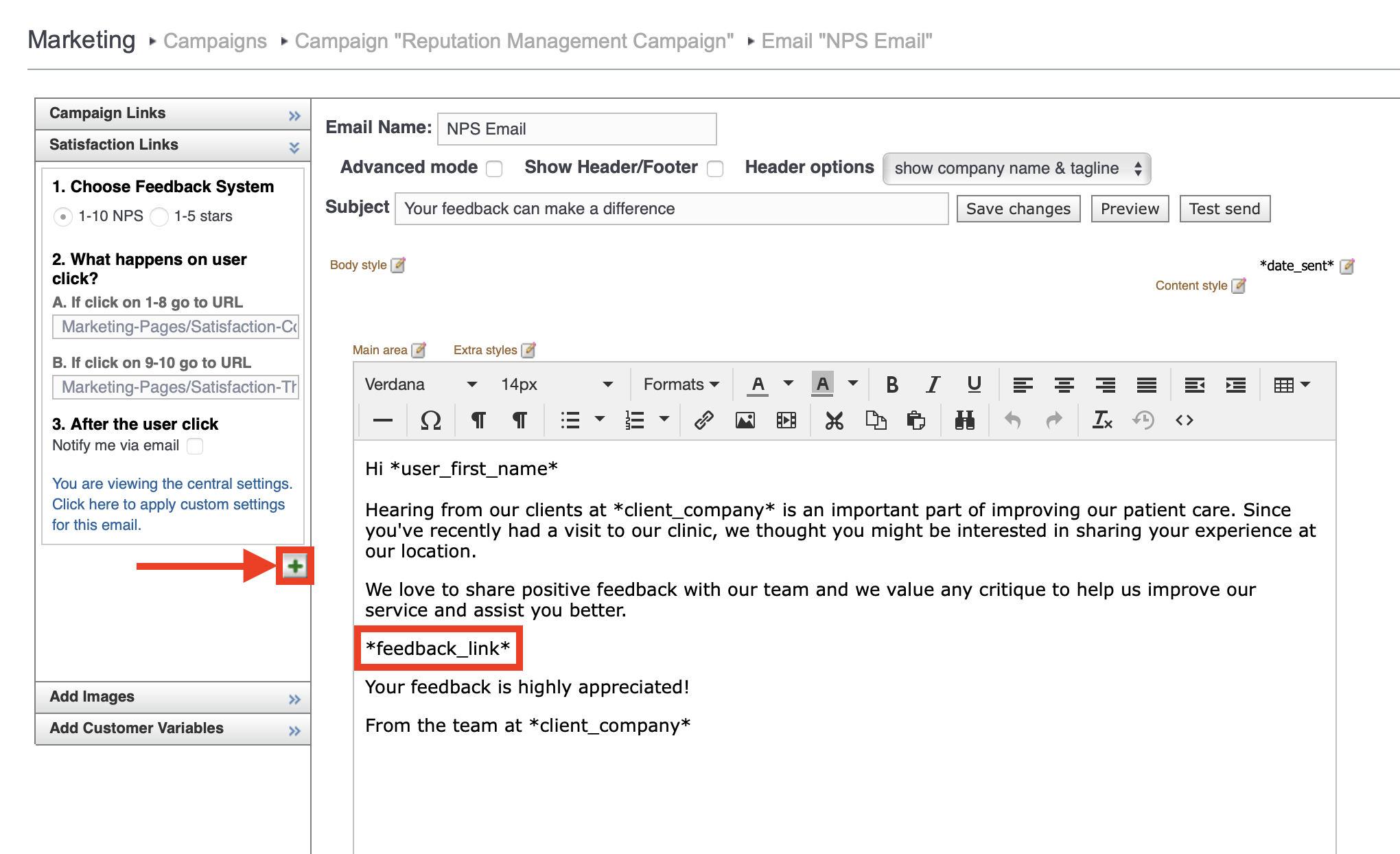Image resolution: width=1400 pixels, height=854 pixels.
Task: Select the 1-5 stars feedback option
Action: point(159,216)
